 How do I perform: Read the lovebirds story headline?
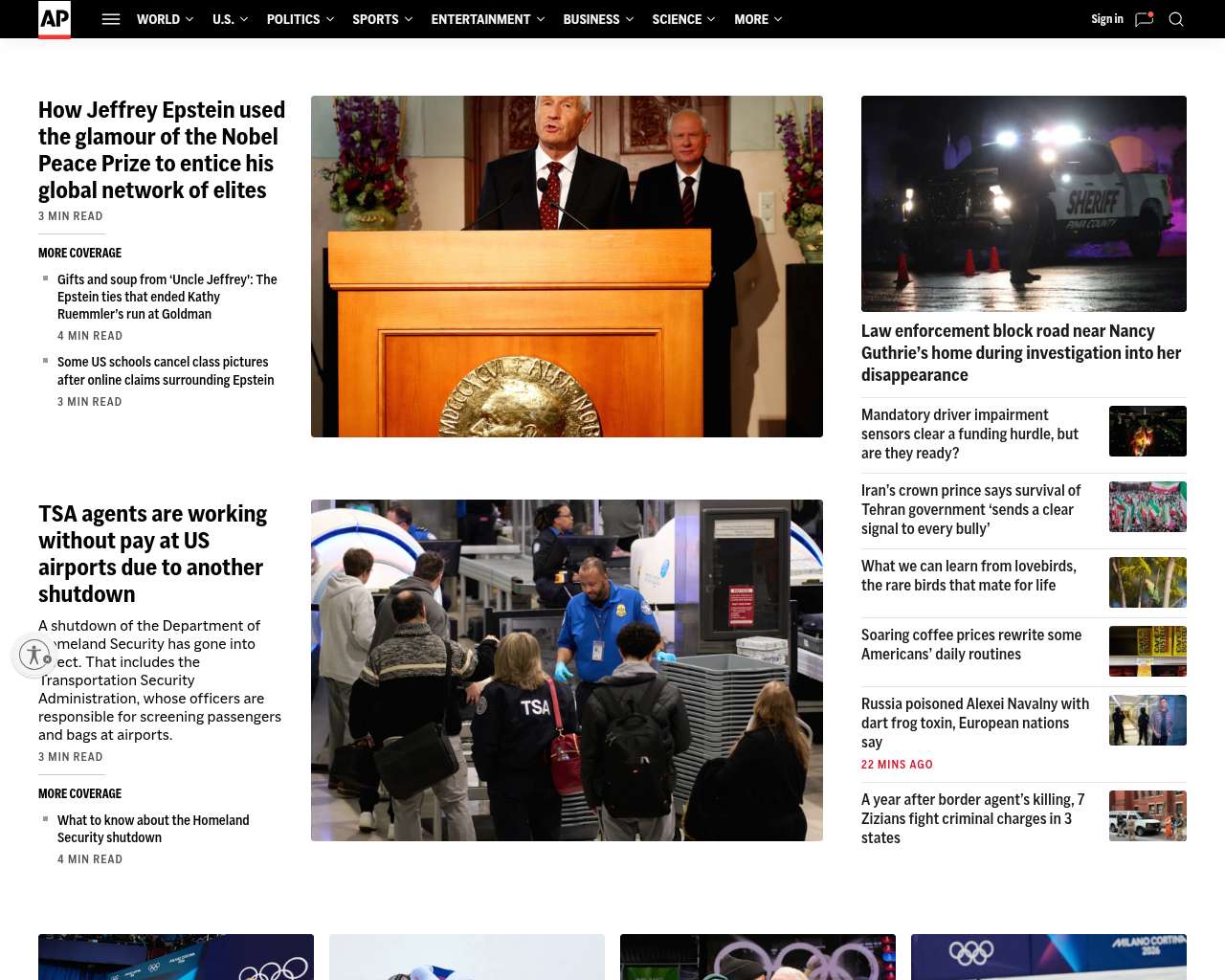(969, 575)
